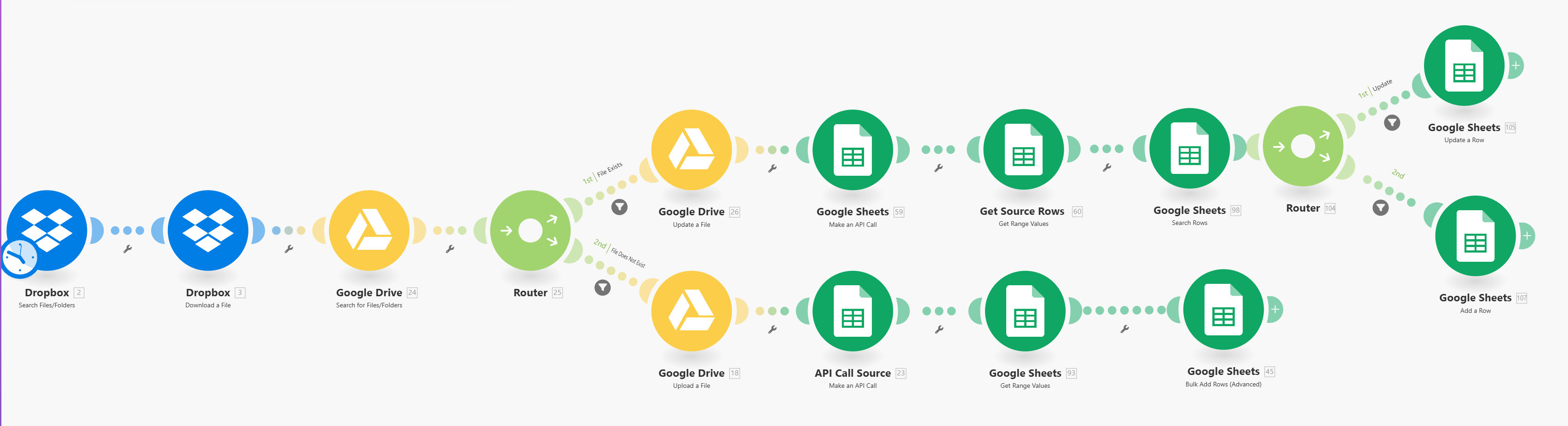Image resolution: width=1568 pixels, height=426 pixels.
Task: Click the "Update" route label
Action: (1382, 85)
